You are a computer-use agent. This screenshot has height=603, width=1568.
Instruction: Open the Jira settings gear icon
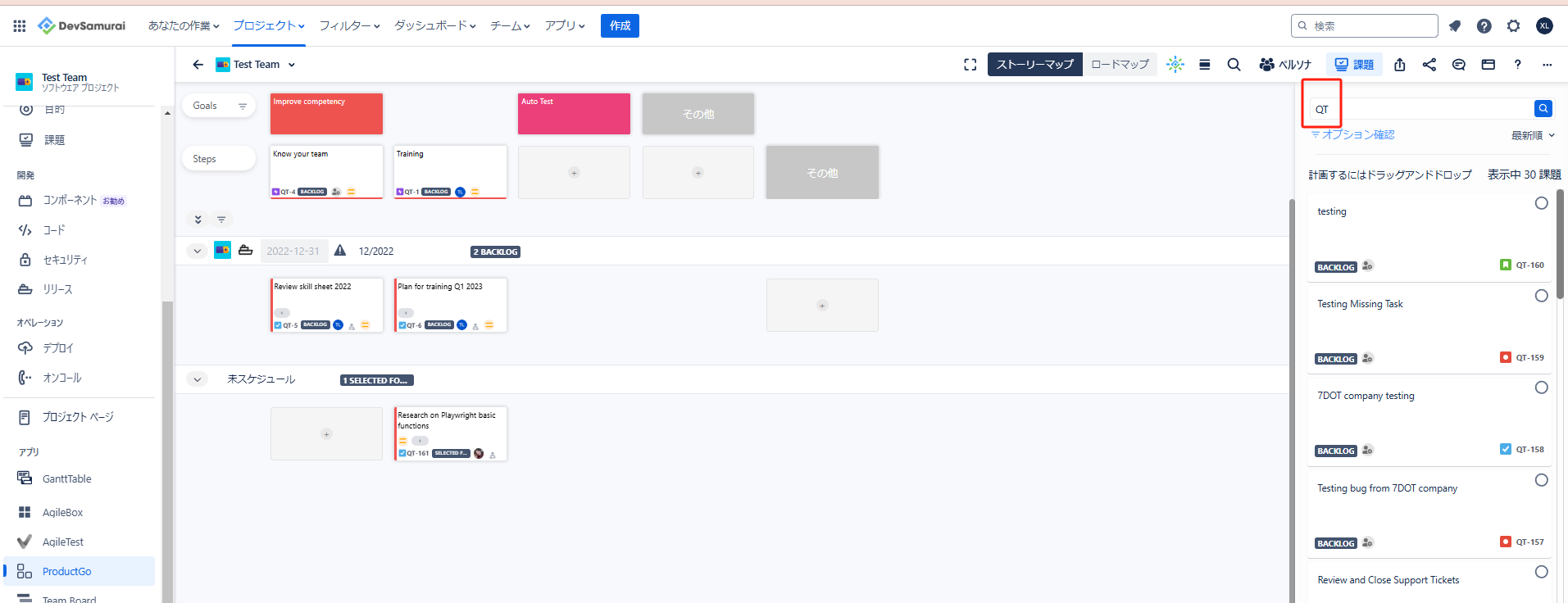pyautogui.click(x=1513, y=26)
